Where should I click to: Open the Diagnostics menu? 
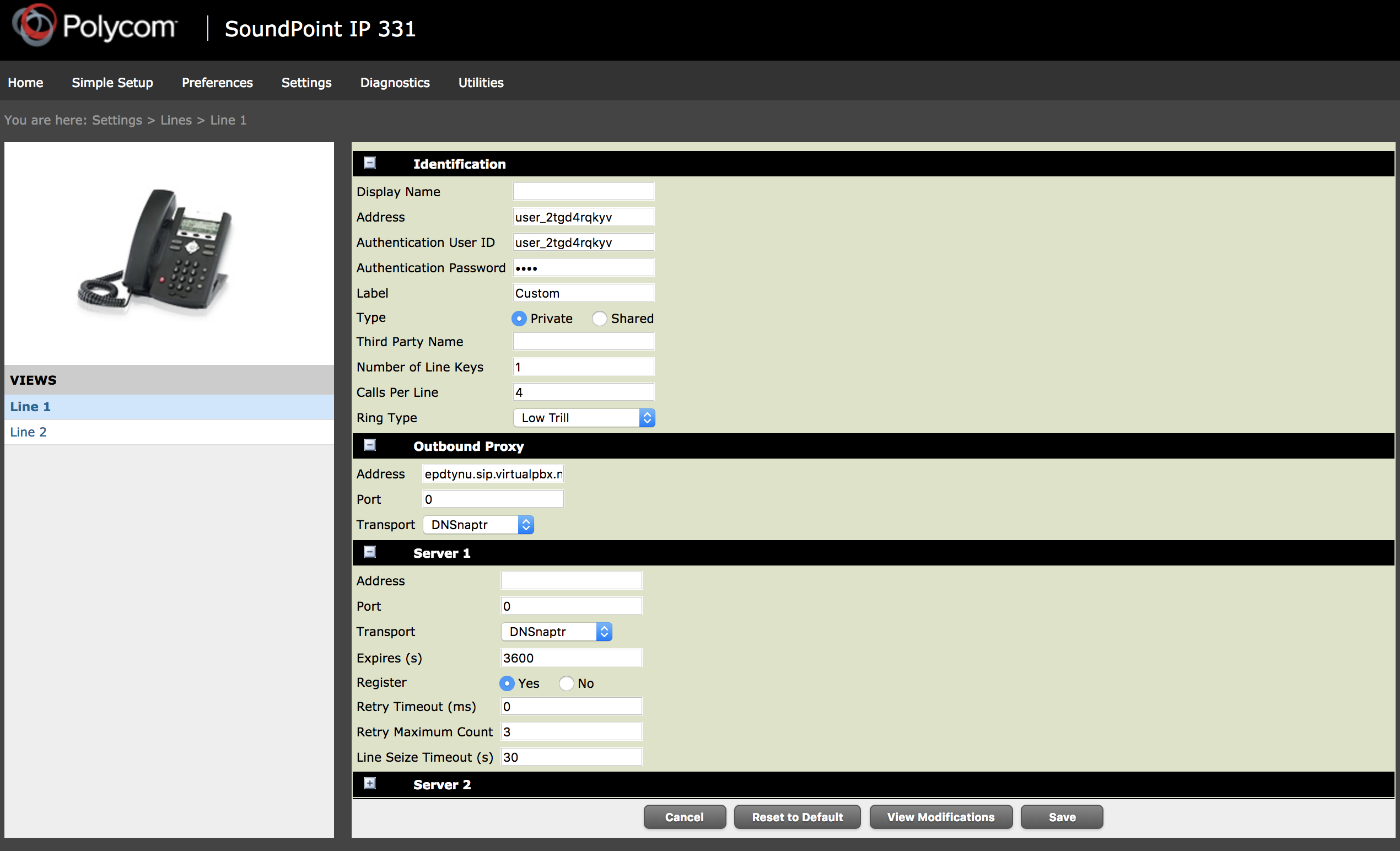point(395,82)
